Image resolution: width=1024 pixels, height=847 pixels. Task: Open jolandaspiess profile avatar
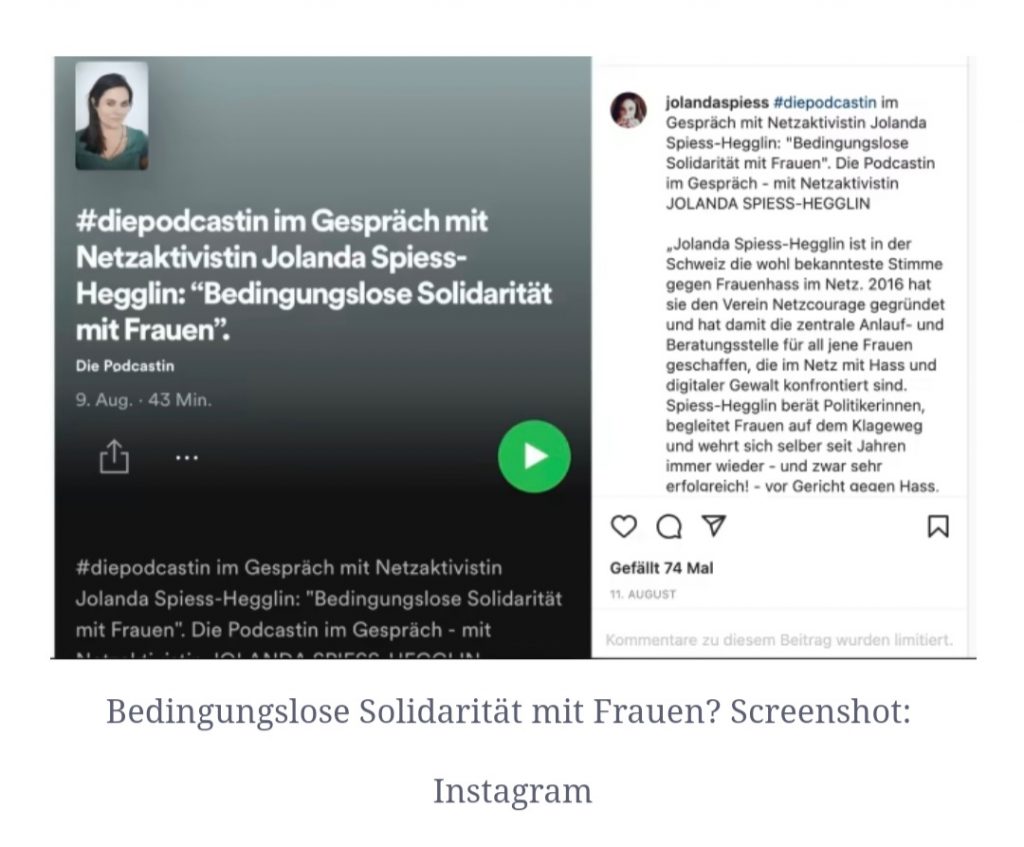628,110
